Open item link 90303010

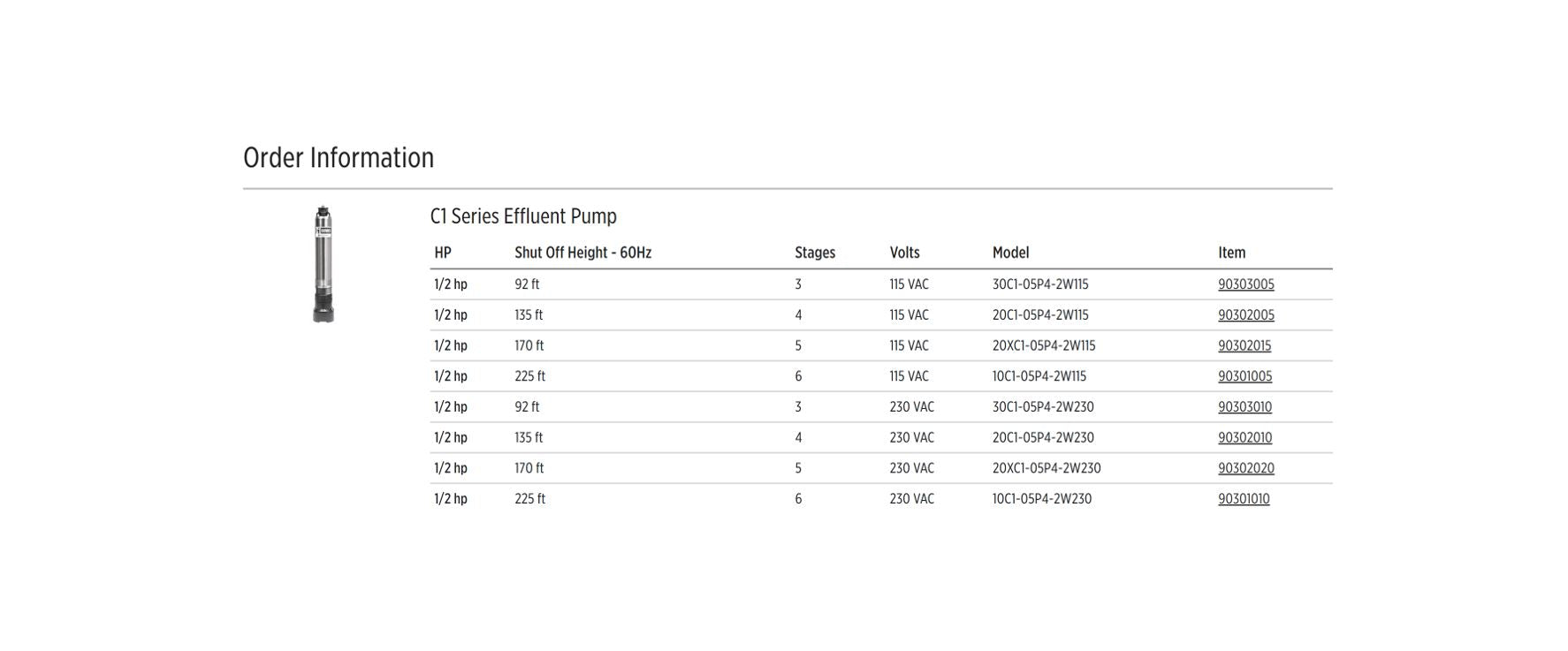click(1245, 407)
